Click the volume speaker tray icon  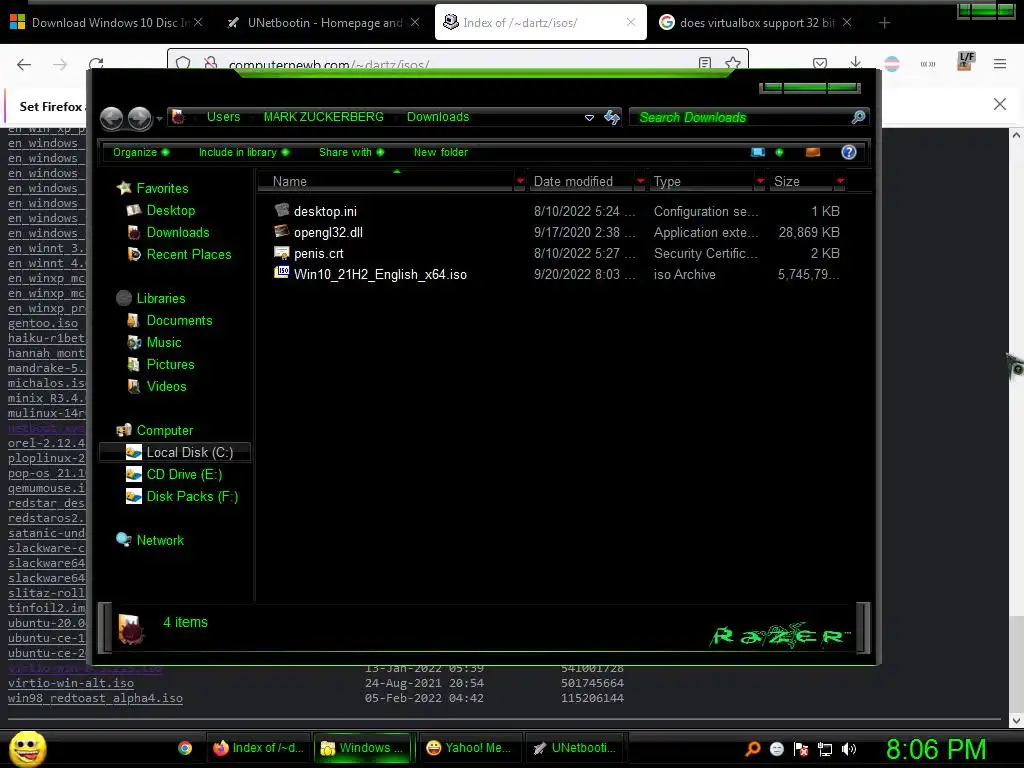click(849, 749)
